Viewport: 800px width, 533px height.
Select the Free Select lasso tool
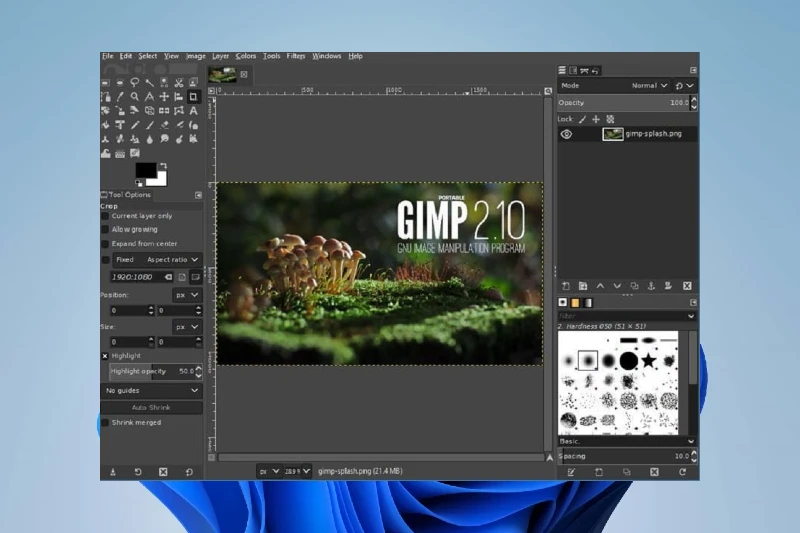pyautogui.click(x=135, y=83)
